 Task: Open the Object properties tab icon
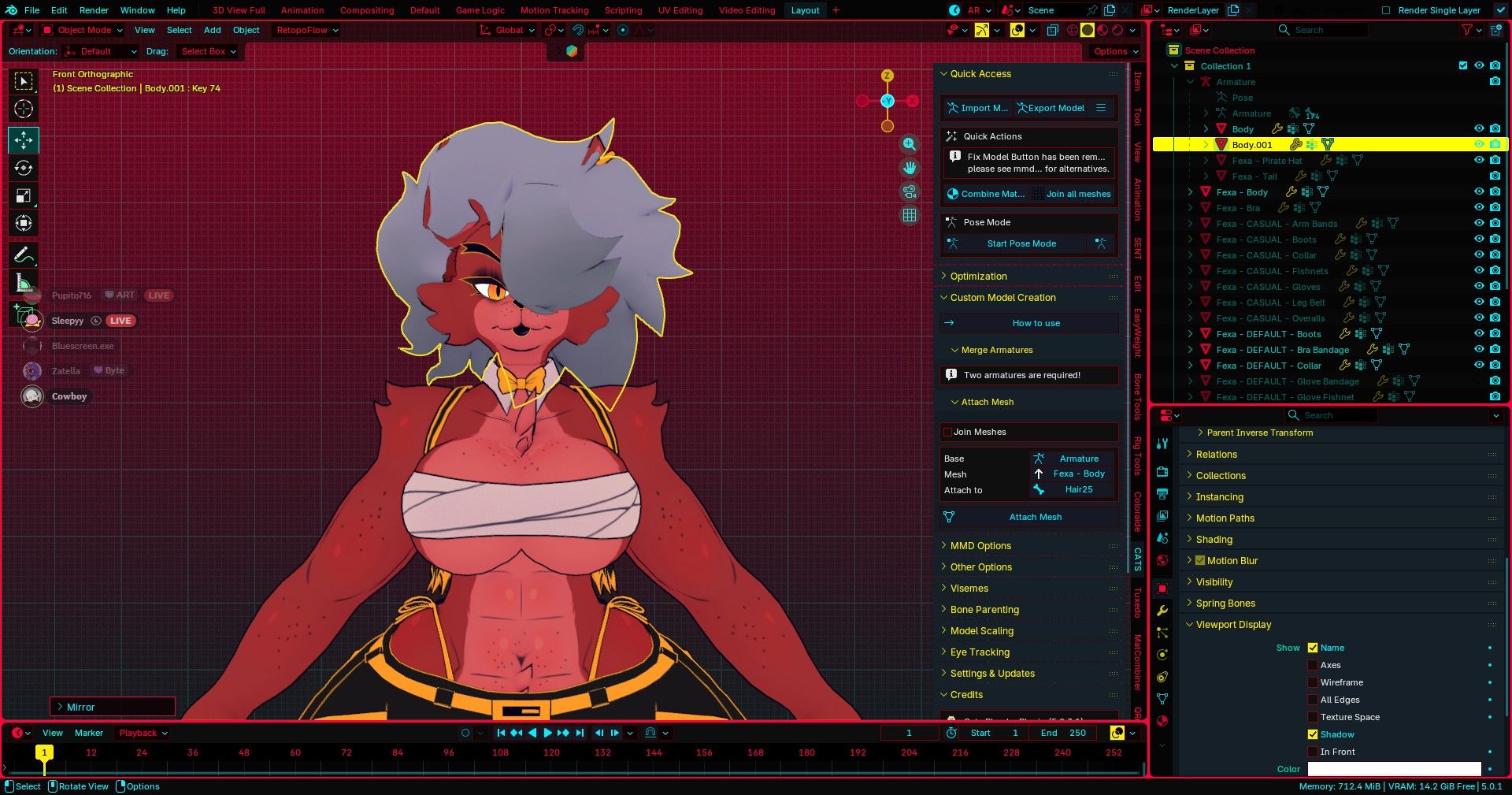1162,589
